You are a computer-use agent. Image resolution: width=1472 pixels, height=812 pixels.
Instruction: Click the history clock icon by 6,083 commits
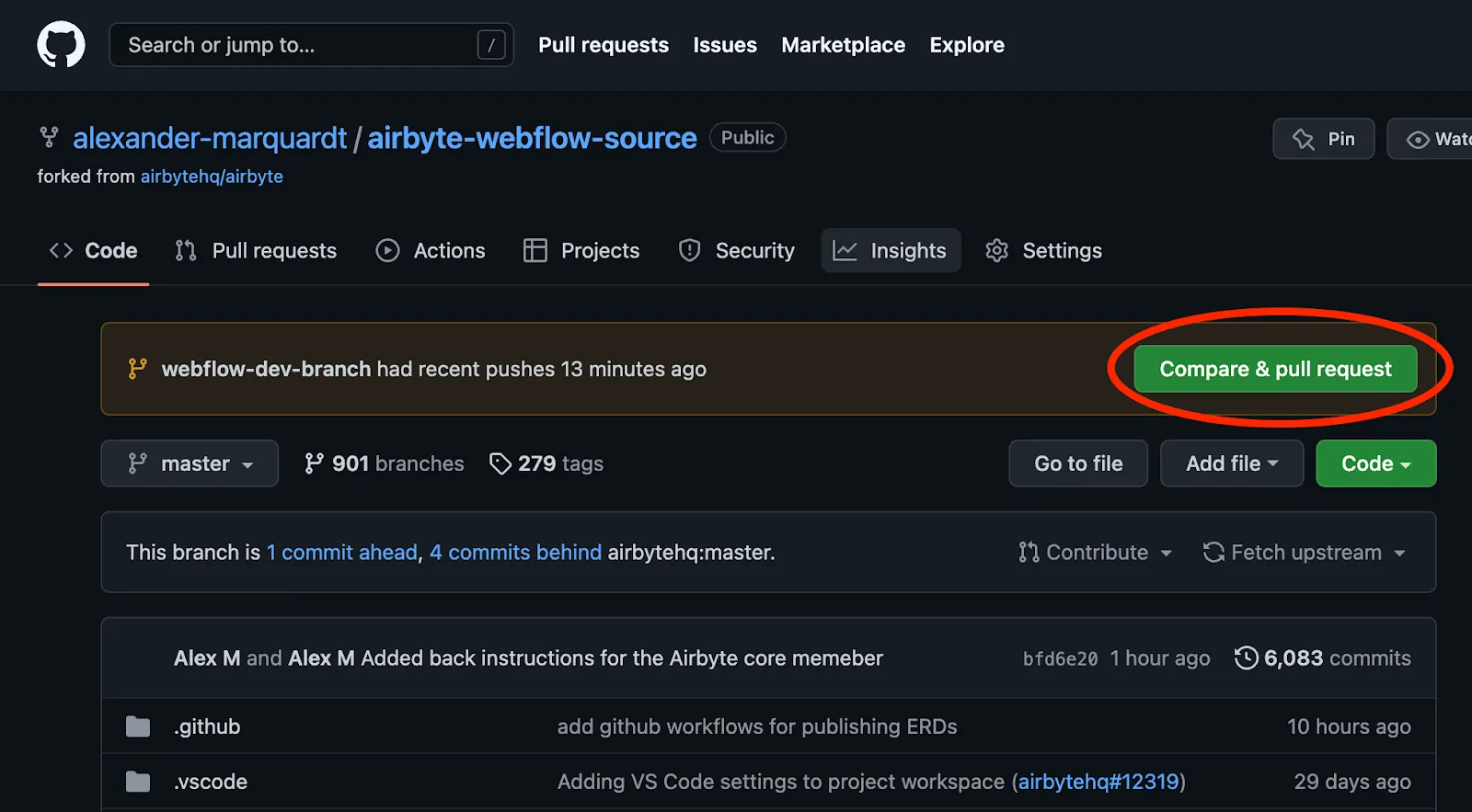pyautogui.click(x=1246, y=658)
